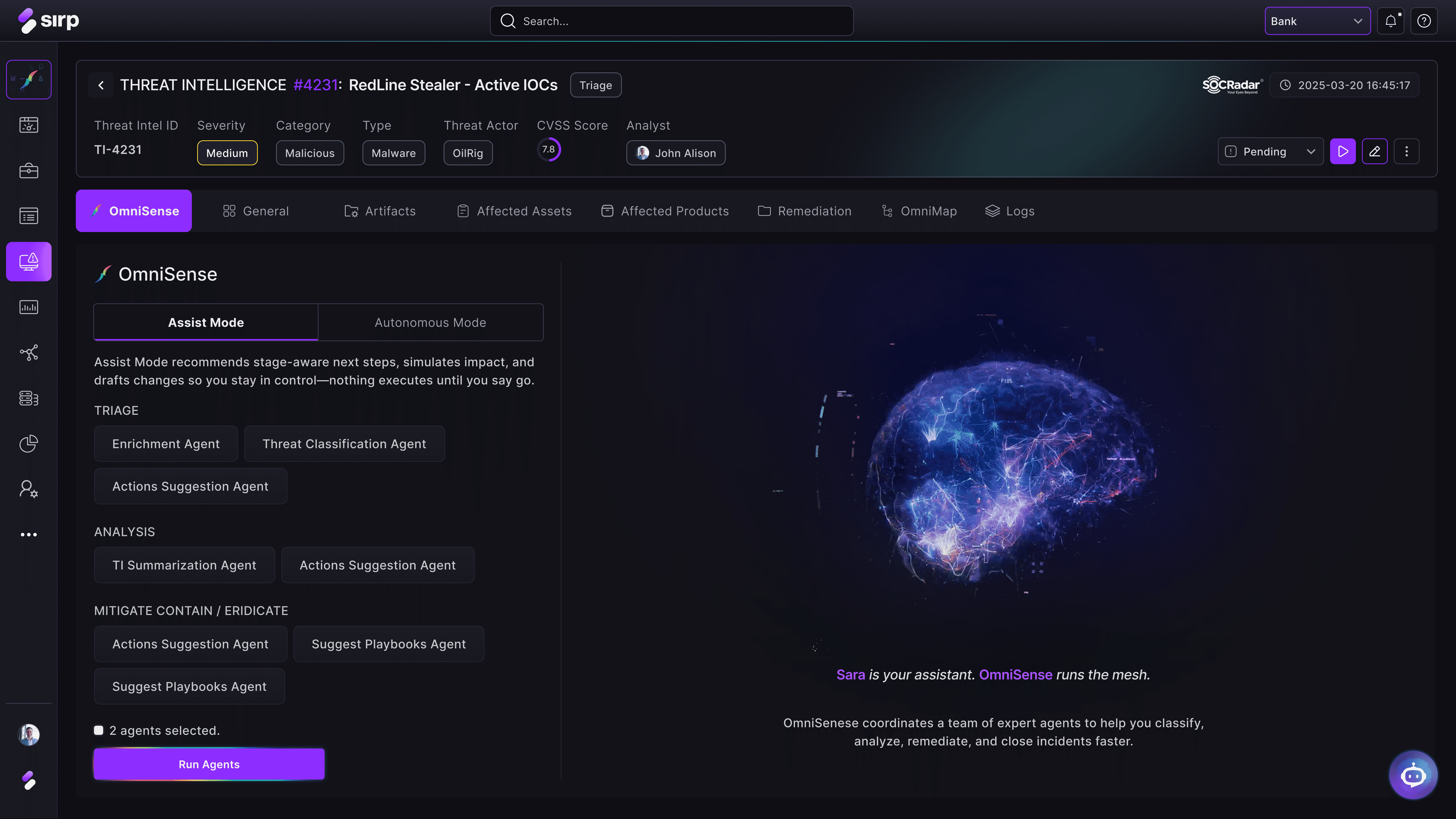Viewport: 1456px width, 819px height.
Task: Expand sidebar ellipsis more items
Action: [x=29, y=534]
